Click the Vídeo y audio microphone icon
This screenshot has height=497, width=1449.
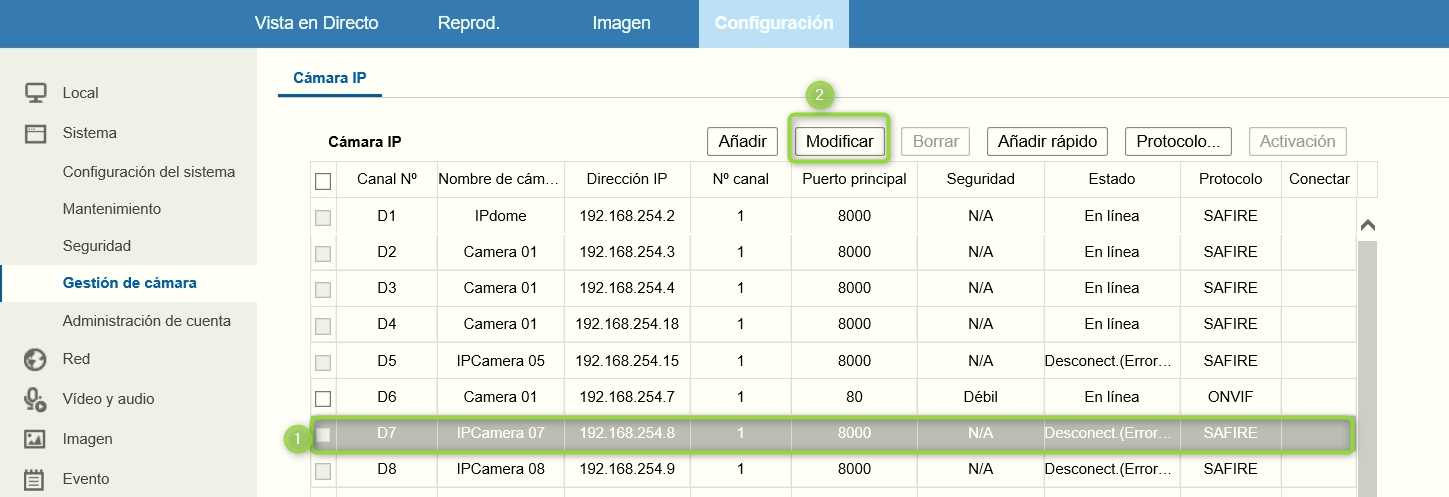(36, 399)
